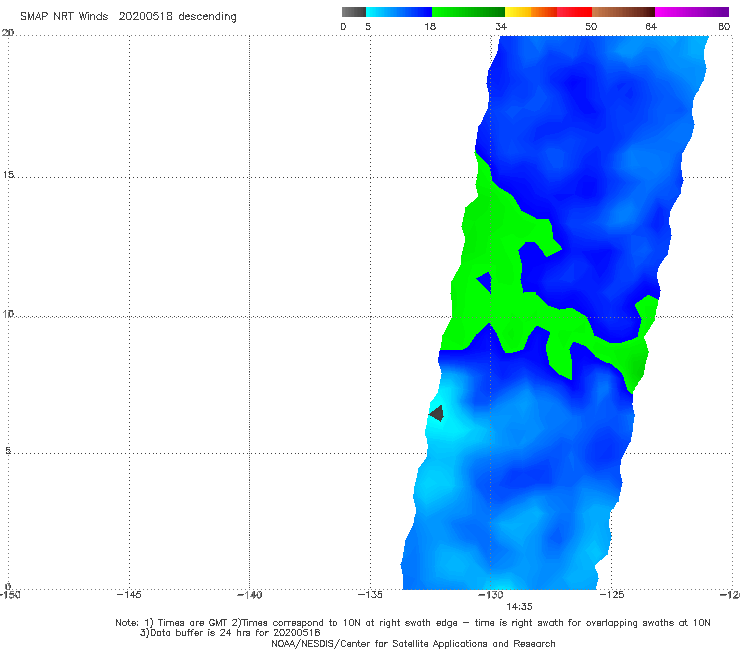The height and width of the screenshot is (650, 740).
Task: Click the color bar label '5' under the scale
Action: (368, 27)
